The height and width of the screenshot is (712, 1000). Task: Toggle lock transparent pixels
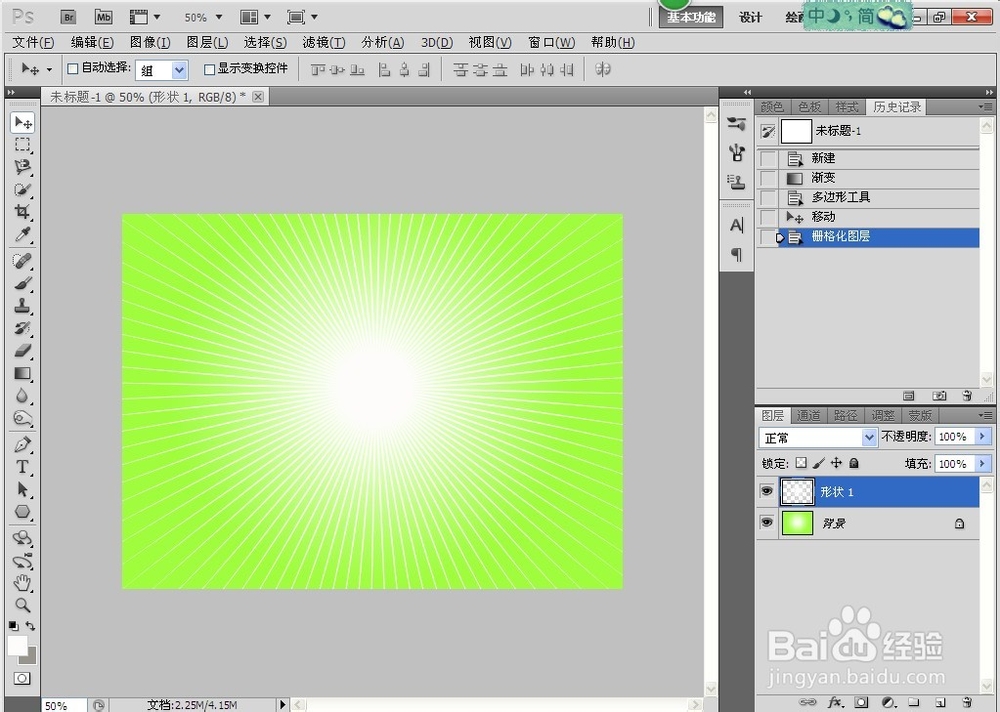coord(802,463)
